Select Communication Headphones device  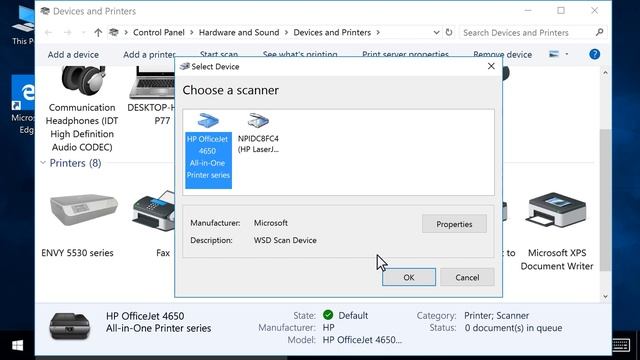tap(82, 110)
